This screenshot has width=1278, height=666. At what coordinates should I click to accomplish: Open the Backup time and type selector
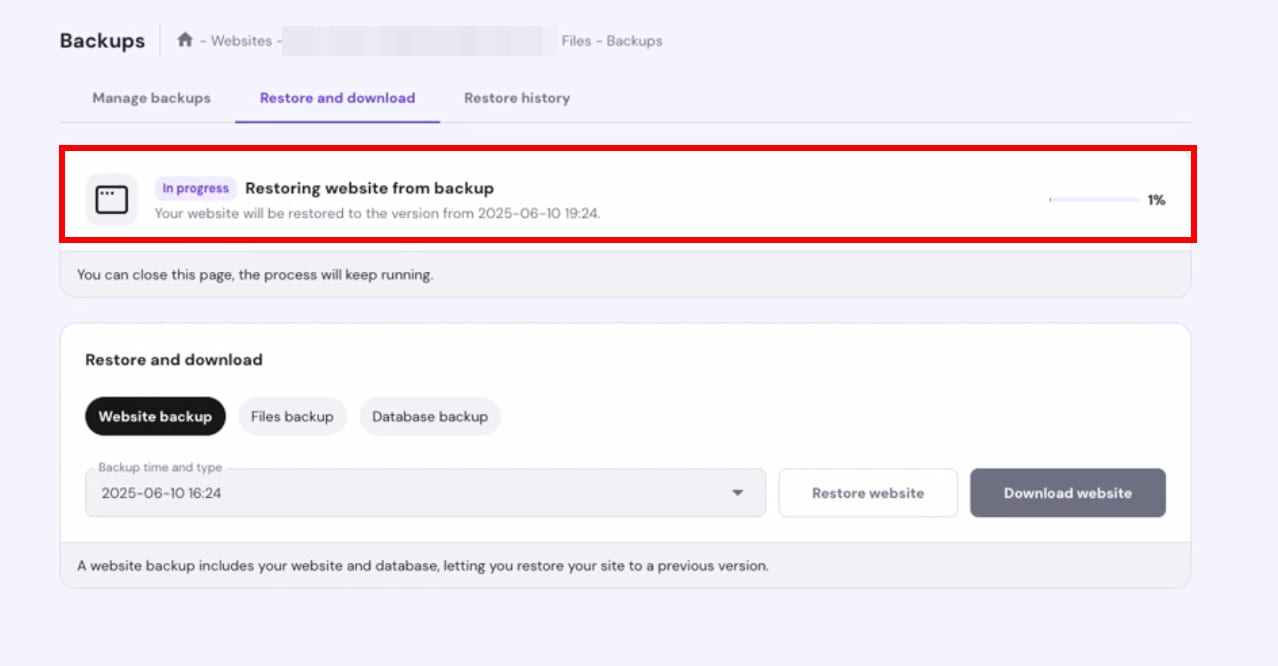click(x=425, y=493)
